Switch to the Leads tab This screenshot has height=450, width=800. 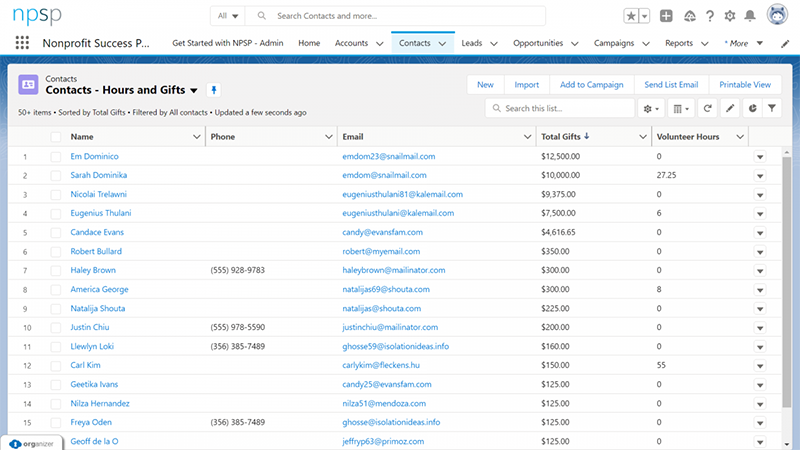click(471, 43)
